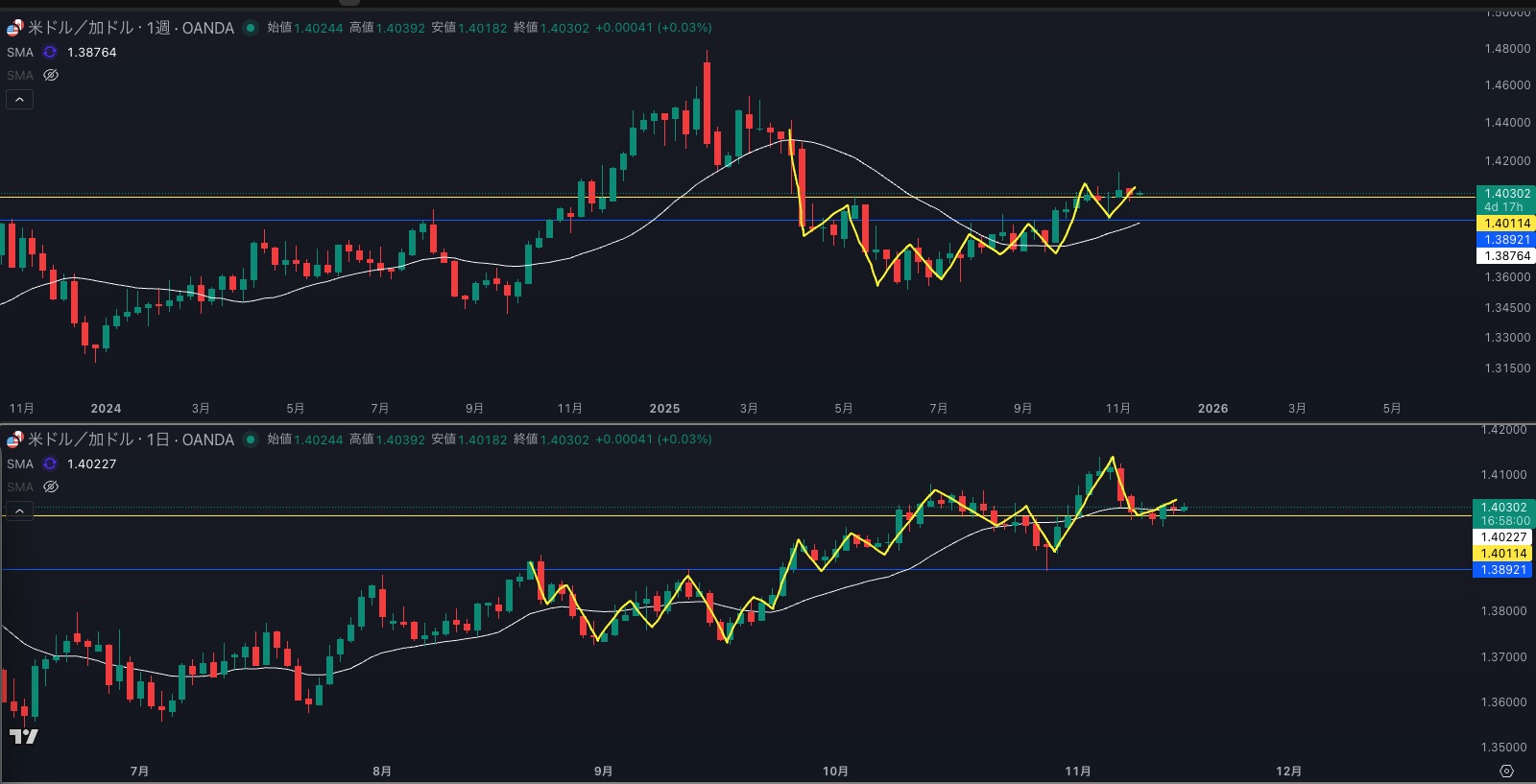Open chart settings via the hexagon gear icon

click(x=1506, y=772)
